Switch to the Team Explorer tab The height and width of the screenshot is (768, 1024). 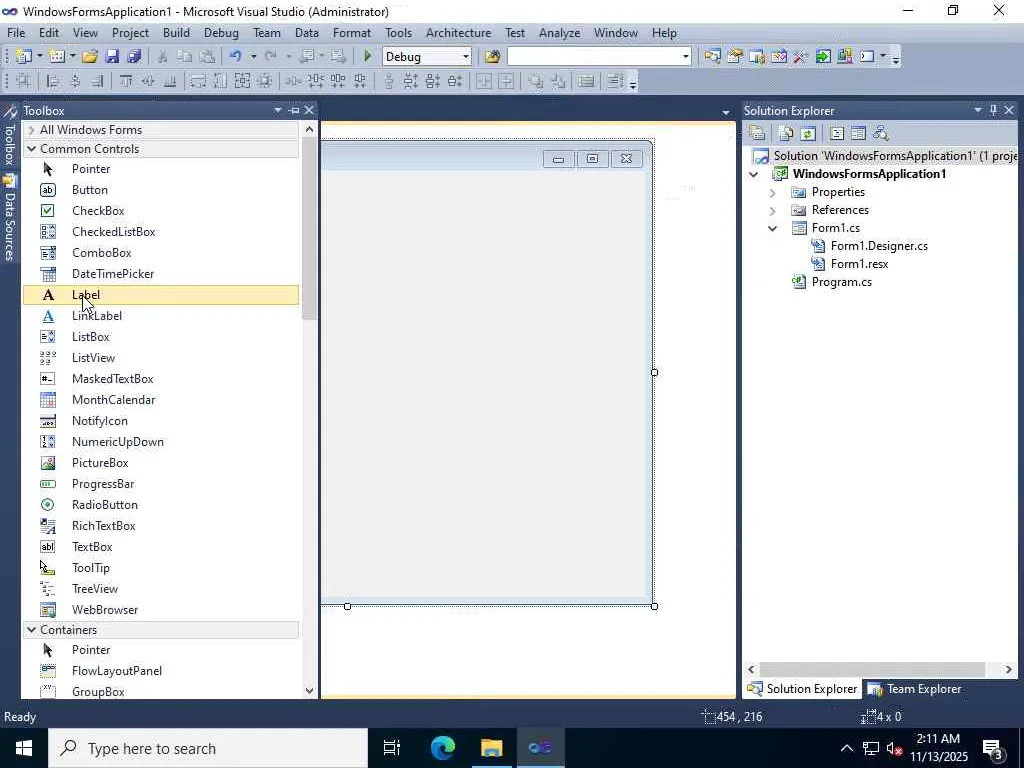click(x=915, y=689)
